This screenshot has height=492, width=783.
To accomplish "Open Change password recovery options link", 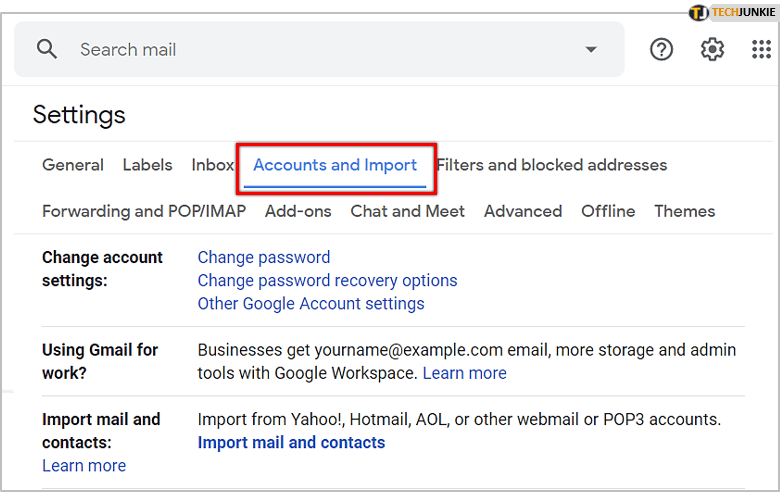I will 327,280.
